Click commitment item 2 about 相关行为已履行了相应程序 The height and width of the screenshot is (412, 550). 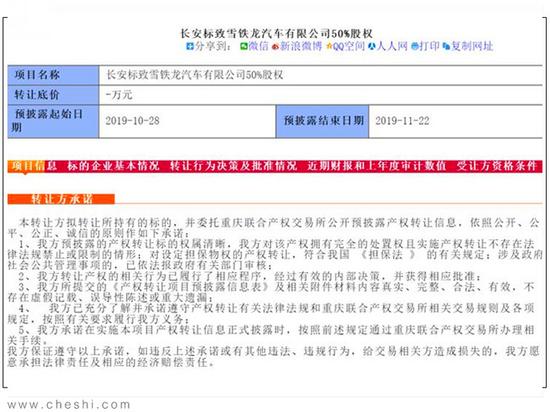tap(251, 276)
